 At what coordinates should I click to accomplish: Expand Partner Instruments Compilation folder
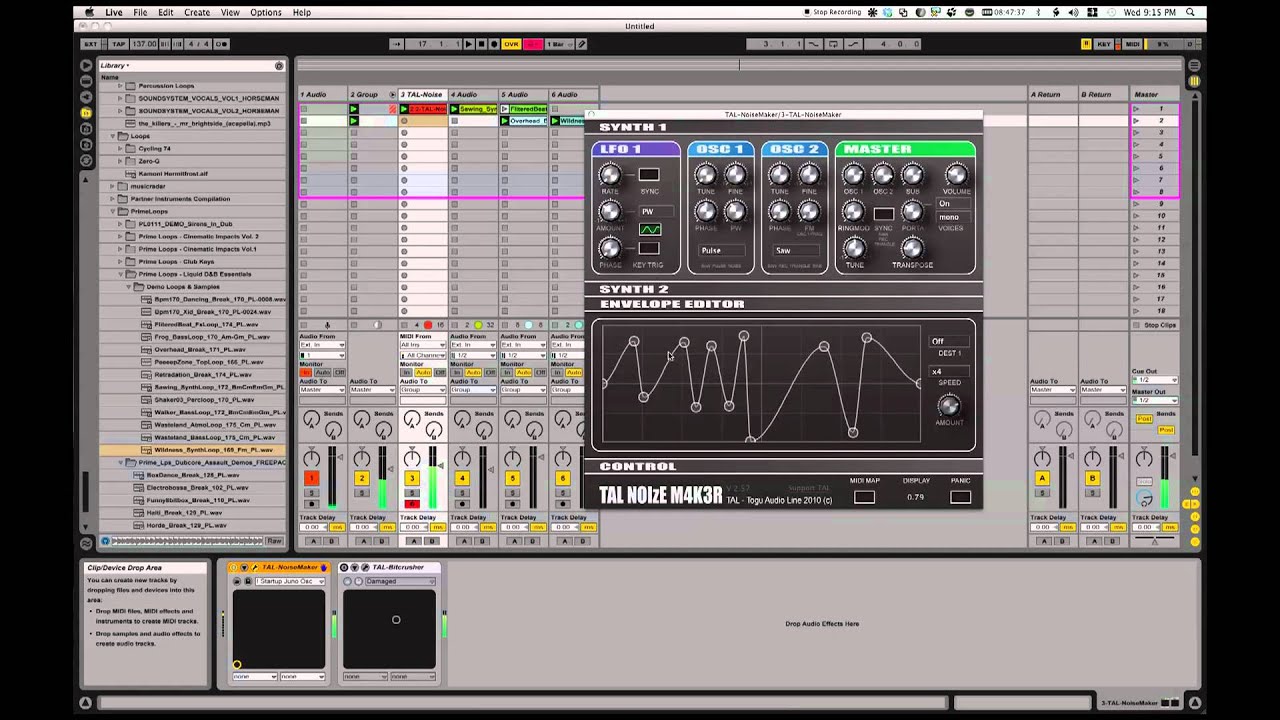click(x=112, y=199)
